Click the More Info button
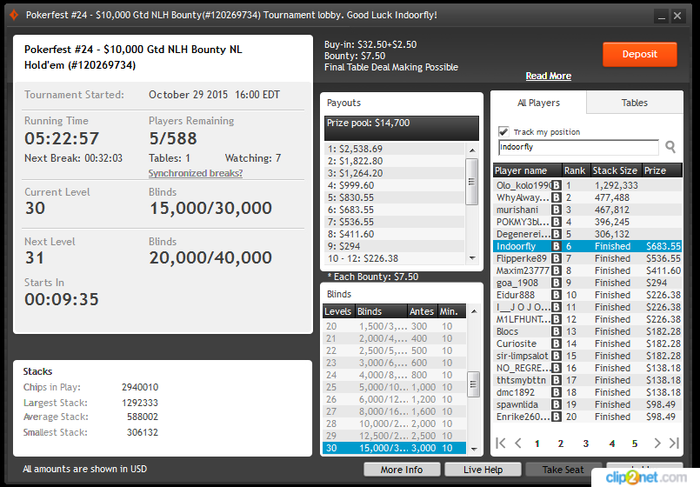 point(402,470)
